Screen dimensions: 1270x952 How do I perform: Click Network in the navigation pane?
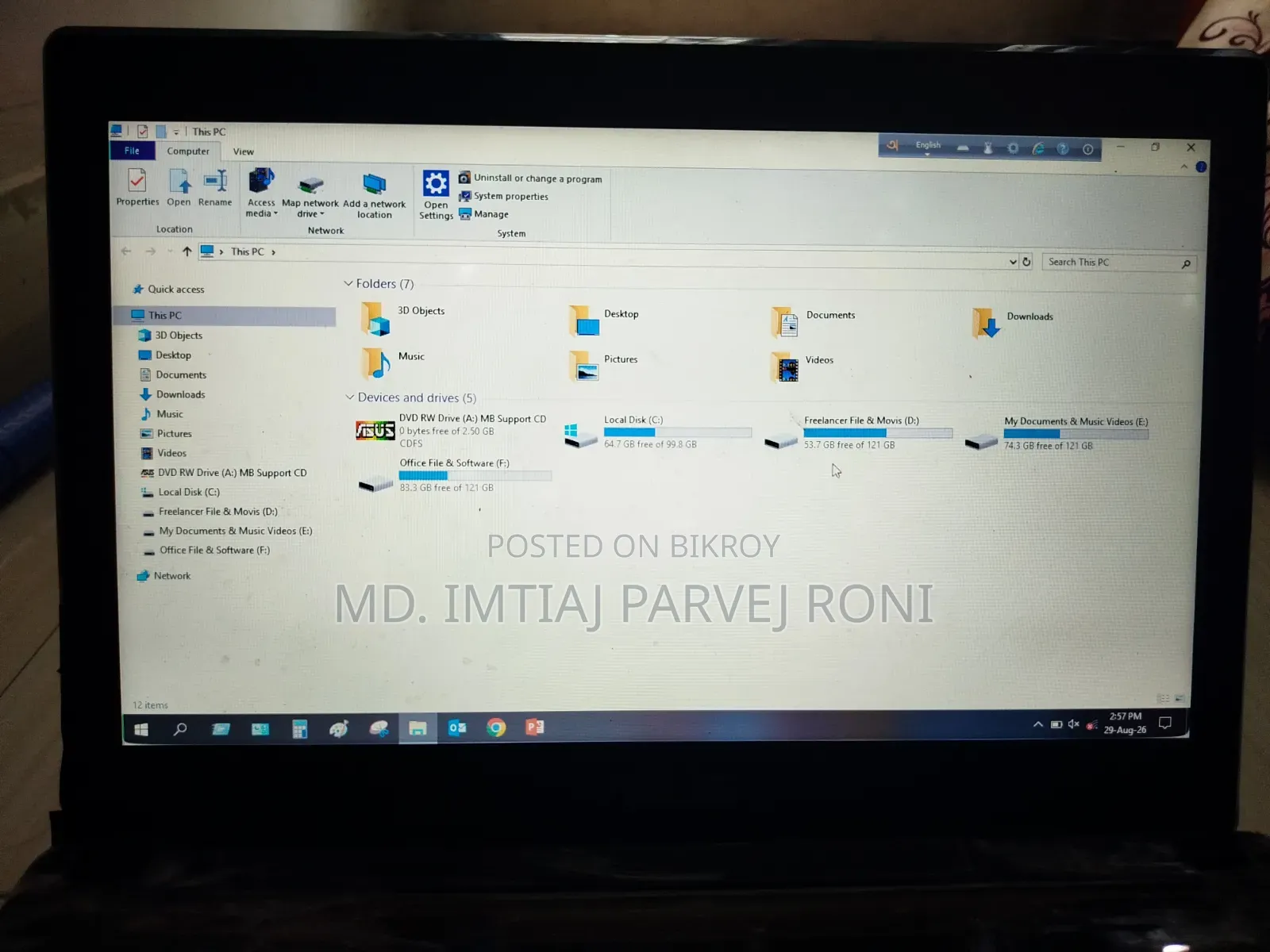(164, 576)
